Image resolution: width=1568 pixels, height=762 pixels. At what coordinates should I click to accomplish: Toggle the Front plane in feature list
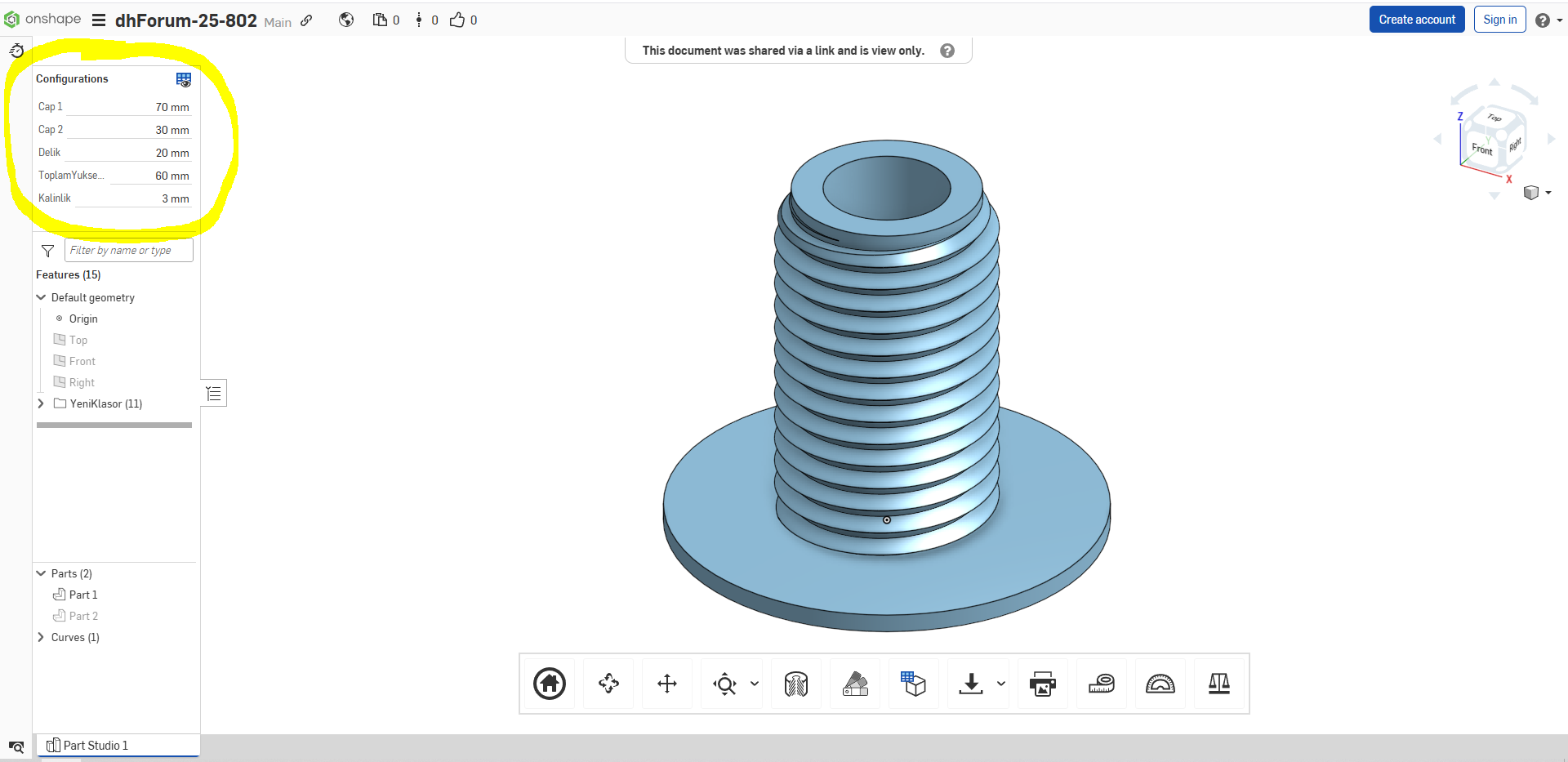pyautogui.click(x=82, y=361)
